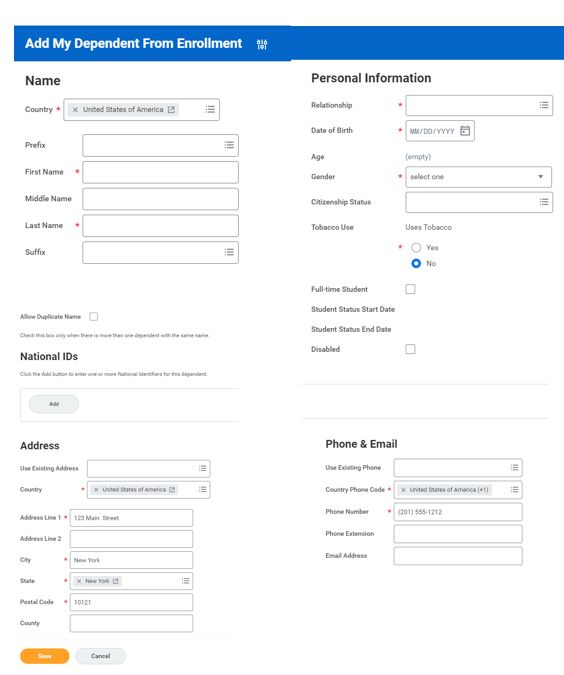This screenshot has height=675, width=564.
Task: Open the Suffix prompt list icon
Action: pyautogui.click(x=229, y=252)
